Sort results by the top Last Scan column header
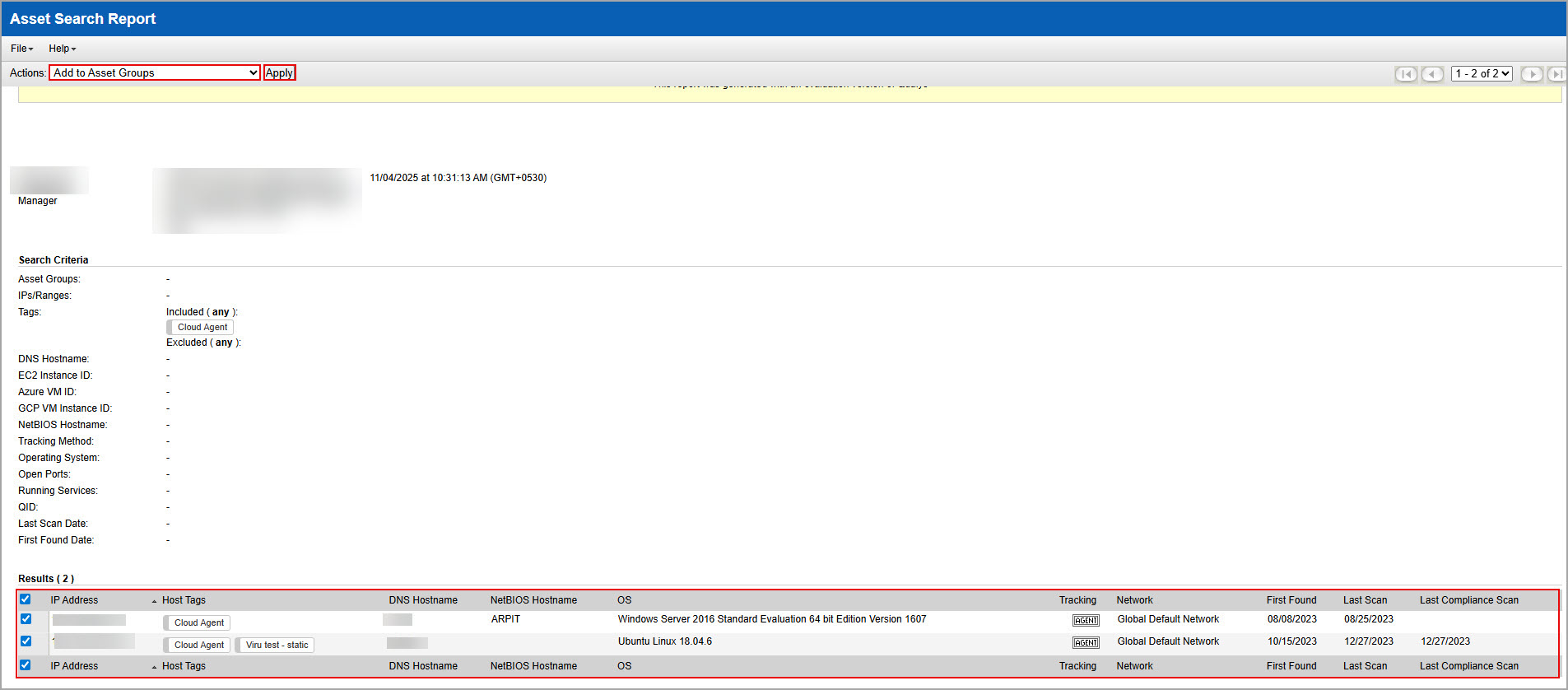The height and width of the screenshot is (690, 1568). [x=1365, y=600]
